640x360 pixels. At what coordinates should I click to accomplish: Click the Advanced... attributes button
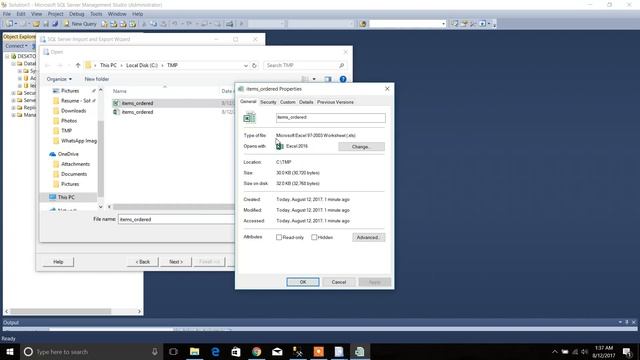click(368, 237)
